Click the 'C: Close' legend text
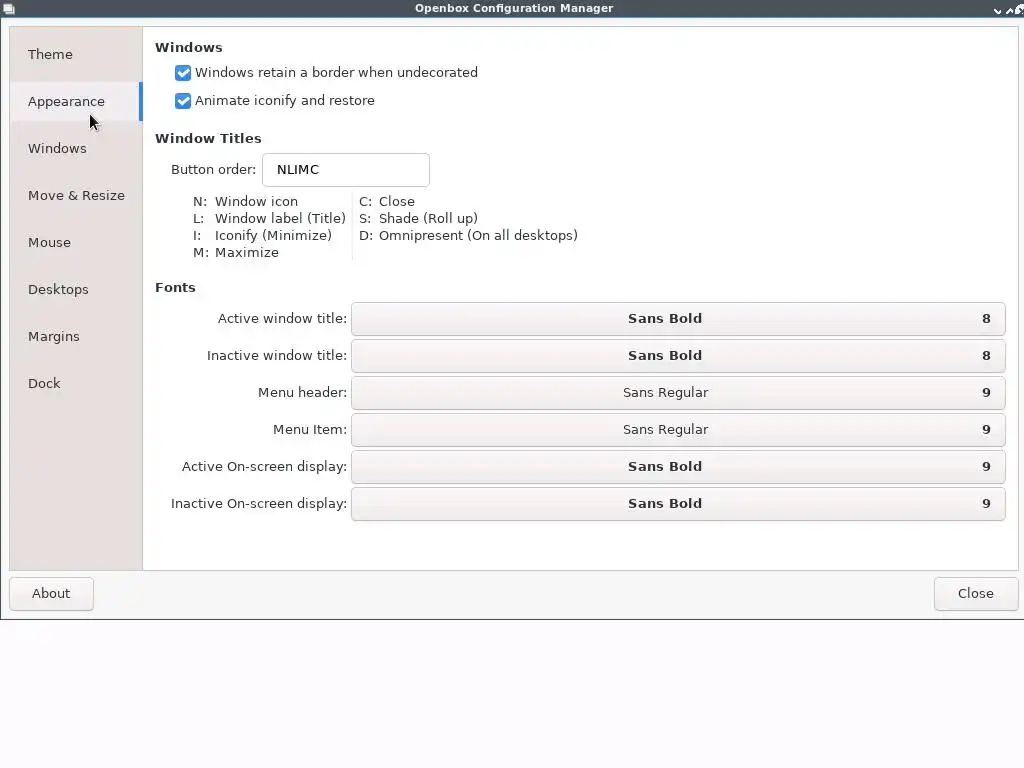The image size is (1024, 768). [x=387, y=201]
